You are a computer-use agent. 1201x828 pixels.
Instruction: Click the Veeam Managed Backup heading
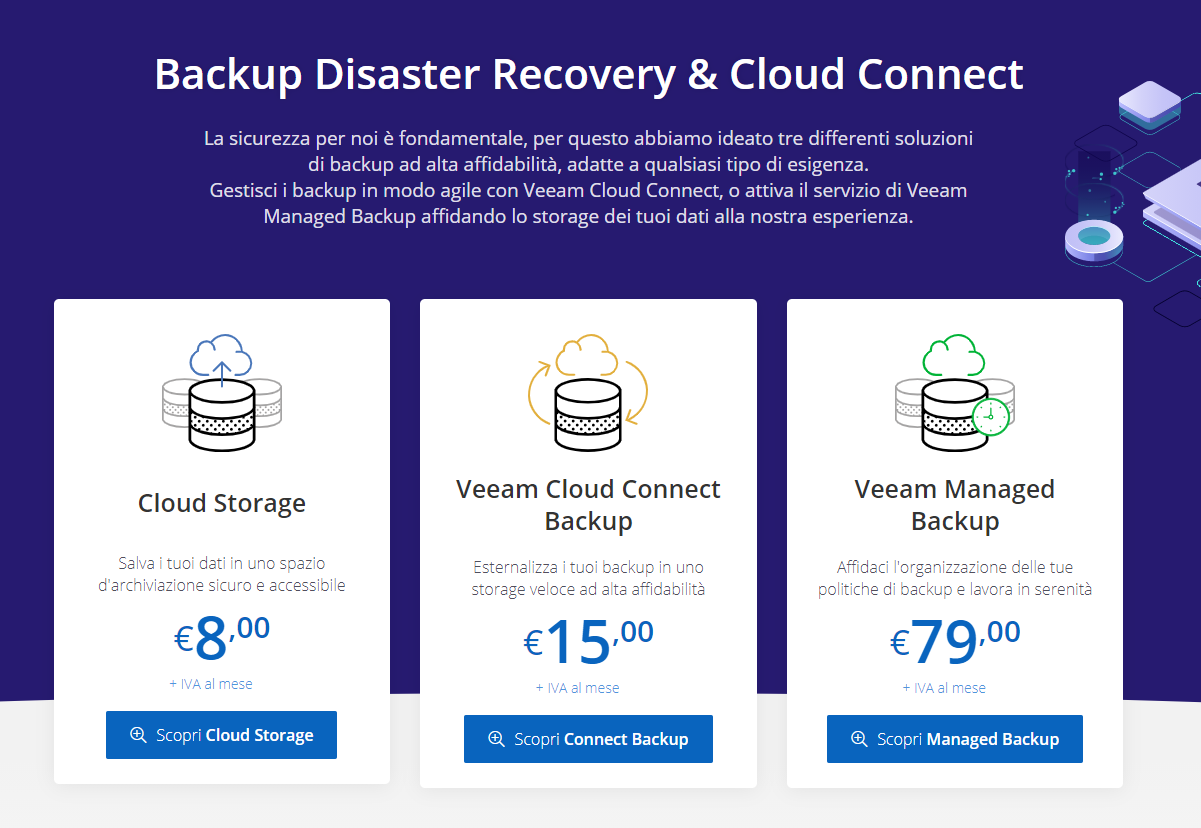pyautogui.click(x=954, y=505)
